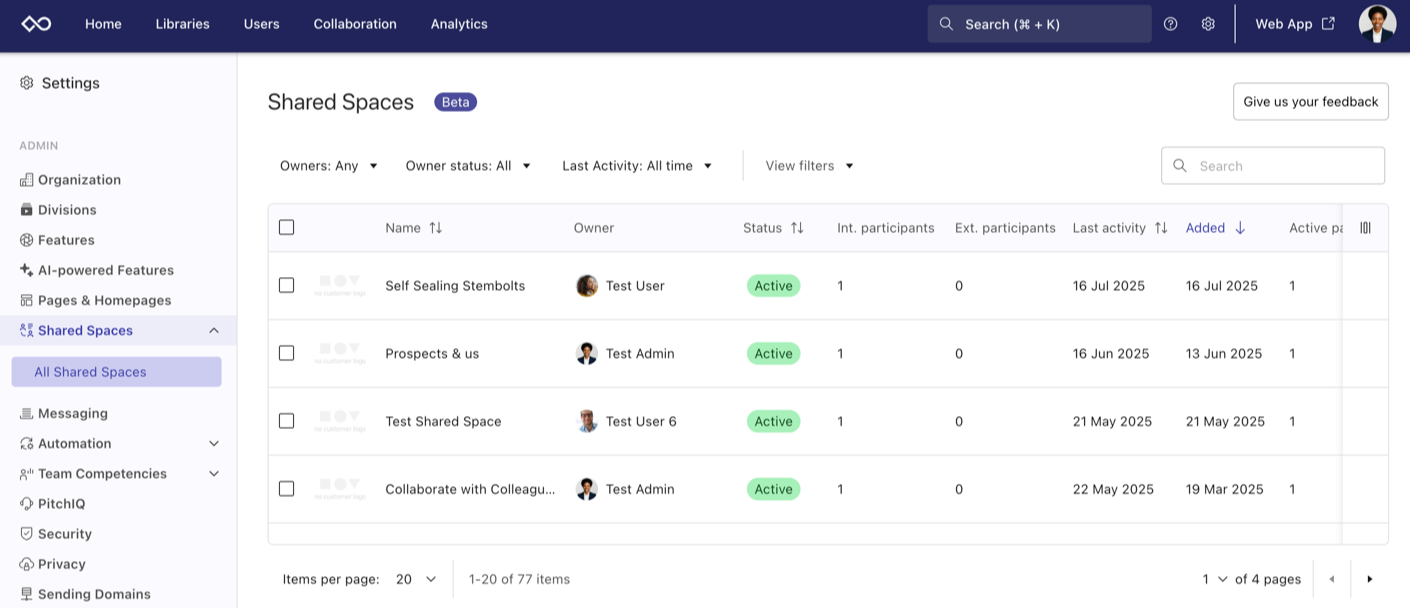This screenshot has width=1410, height=608.
Task: Open the PitchIQ settings
Action: click(x=65, y=503)
